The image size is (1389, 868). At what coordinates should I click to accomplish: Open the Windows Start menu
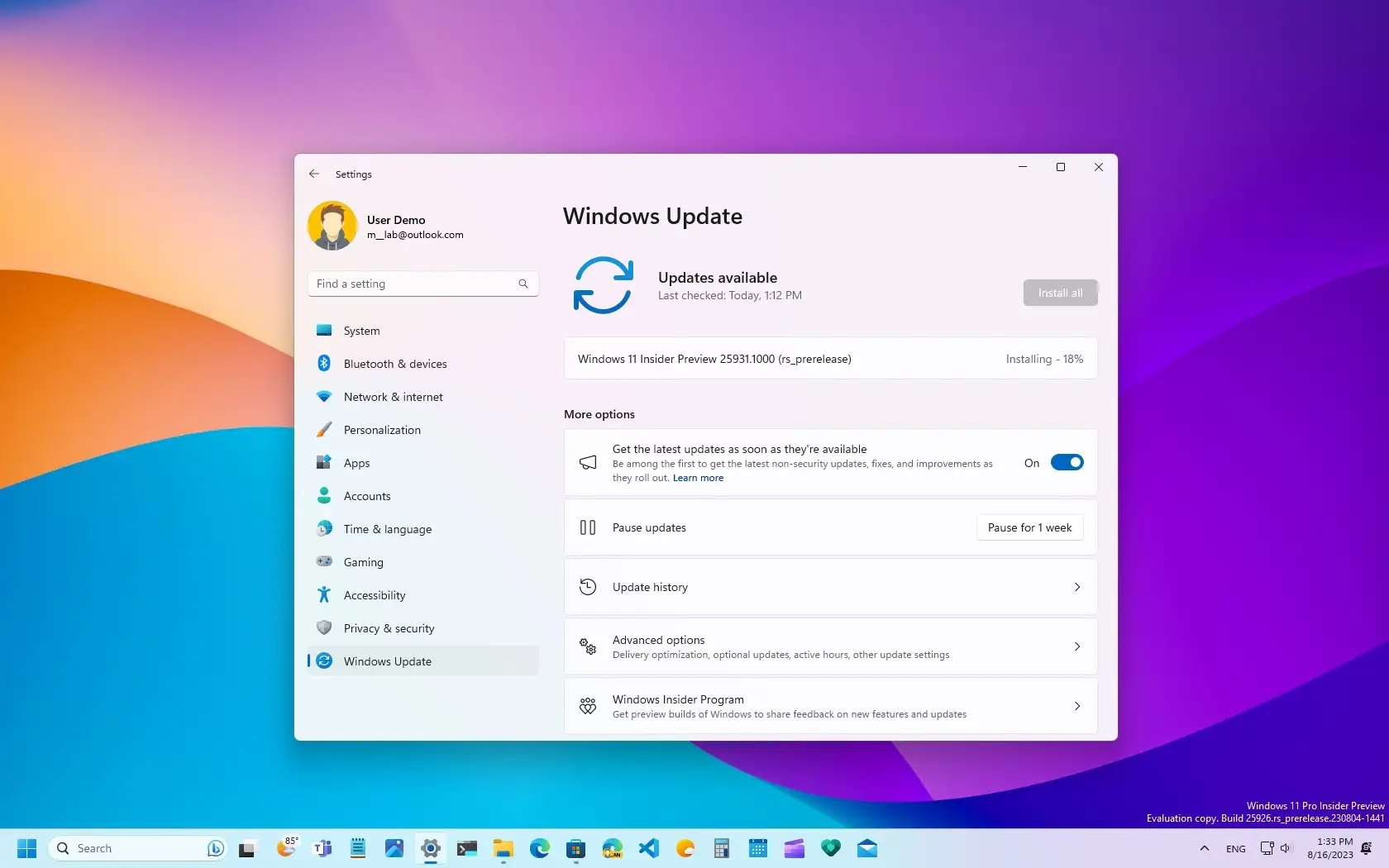(26, 847)
